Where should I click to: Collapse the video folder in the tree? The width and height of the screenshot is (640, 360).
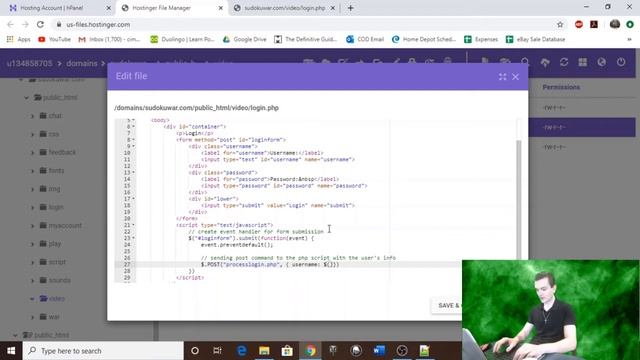point(32,299)
